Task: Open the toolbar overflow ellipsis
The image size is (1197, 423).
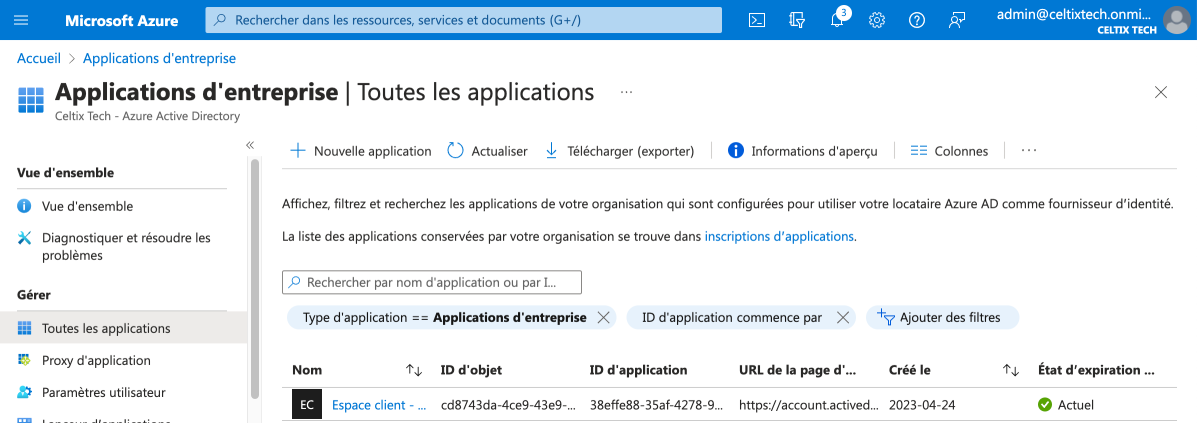Action: point(1029,151)
